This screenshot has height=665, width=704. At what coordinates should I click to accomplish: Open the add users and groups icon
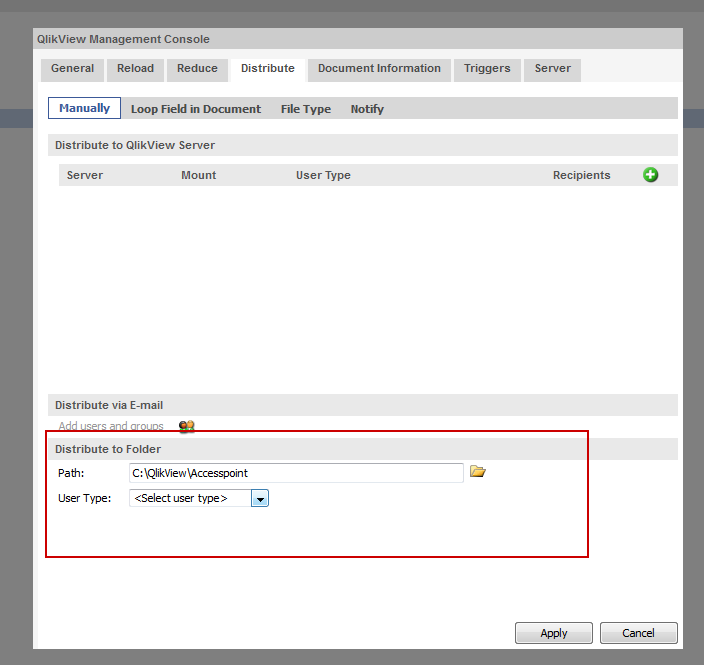[x=187, y=426]
